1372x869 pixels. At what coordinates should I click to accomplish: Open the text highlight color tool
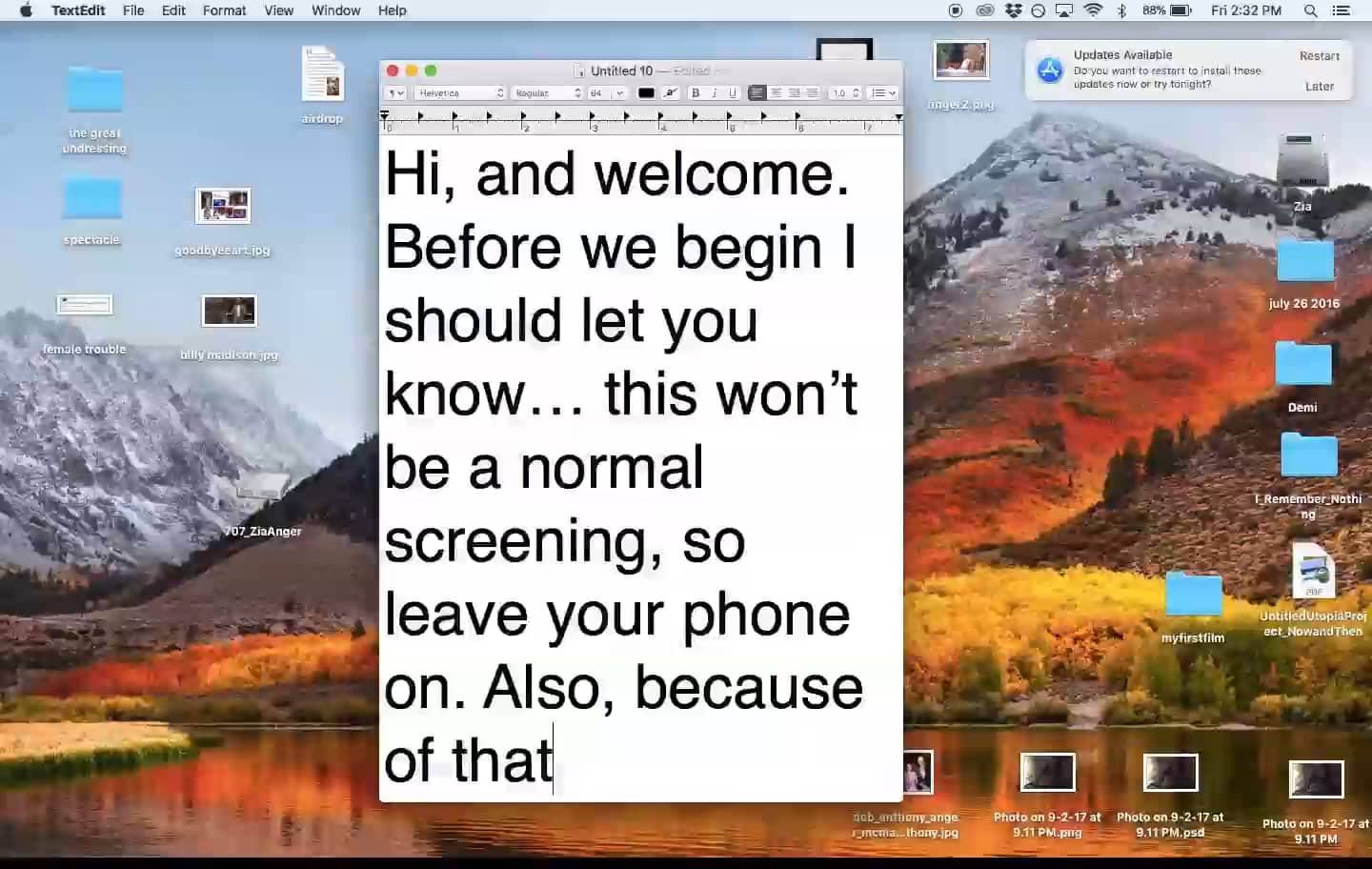point(671,92)
